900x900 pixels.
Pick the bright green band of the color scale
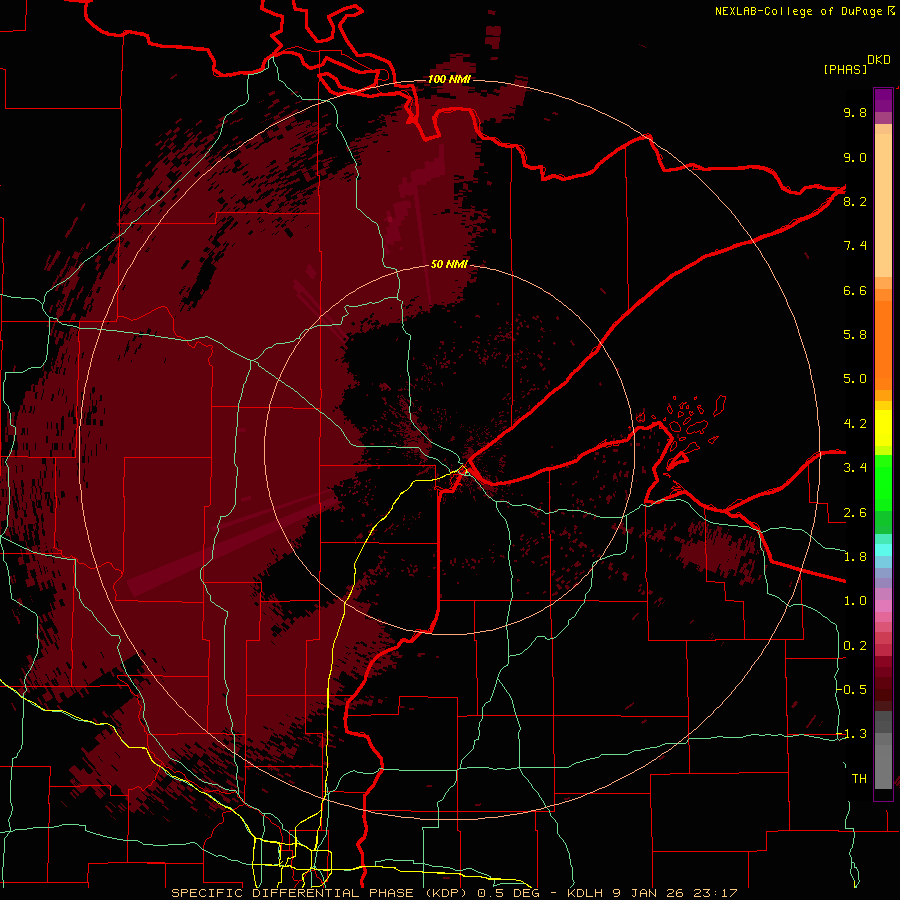pyautogui.click(x=883, y=482)
